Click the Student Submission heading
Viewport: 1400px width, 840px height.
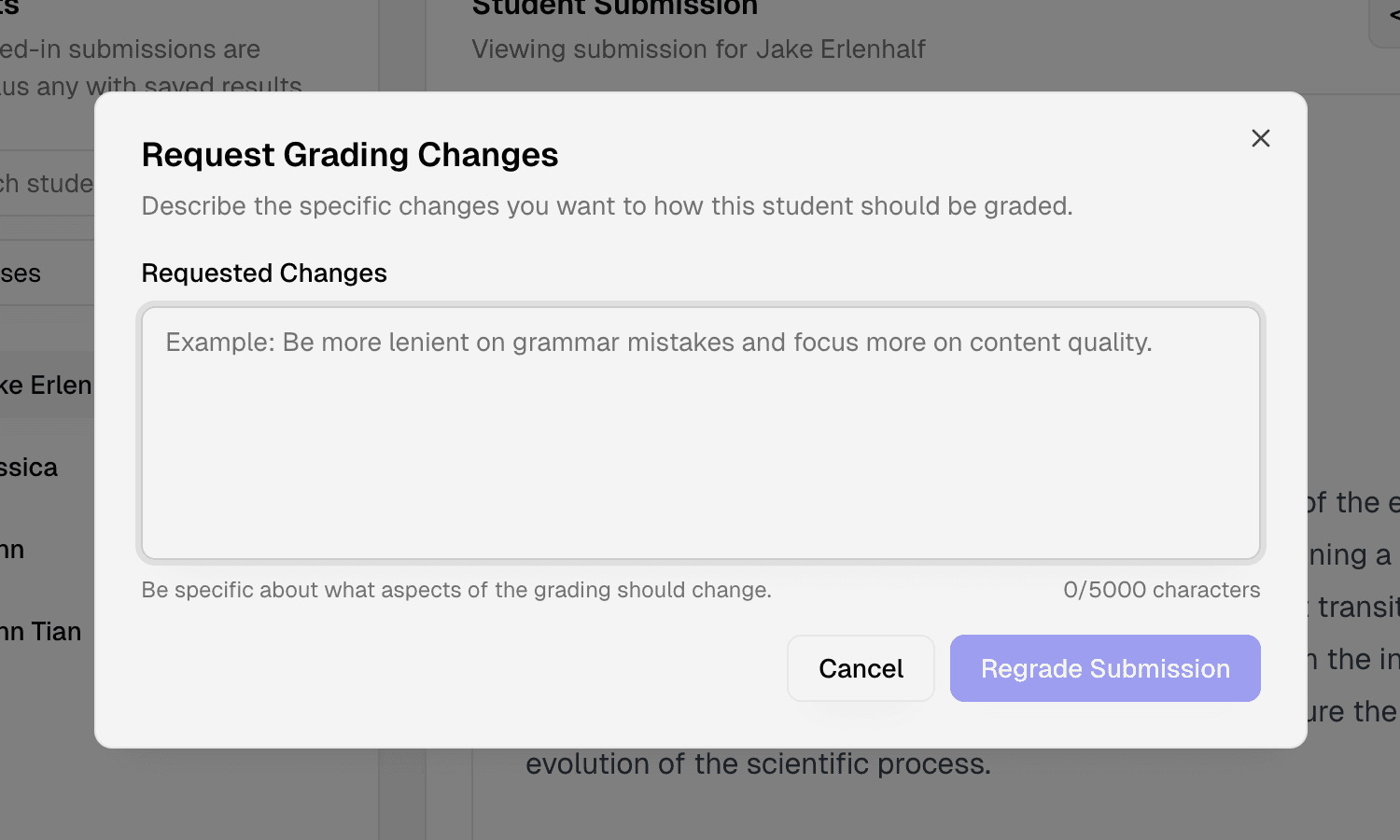pos(615,7)
